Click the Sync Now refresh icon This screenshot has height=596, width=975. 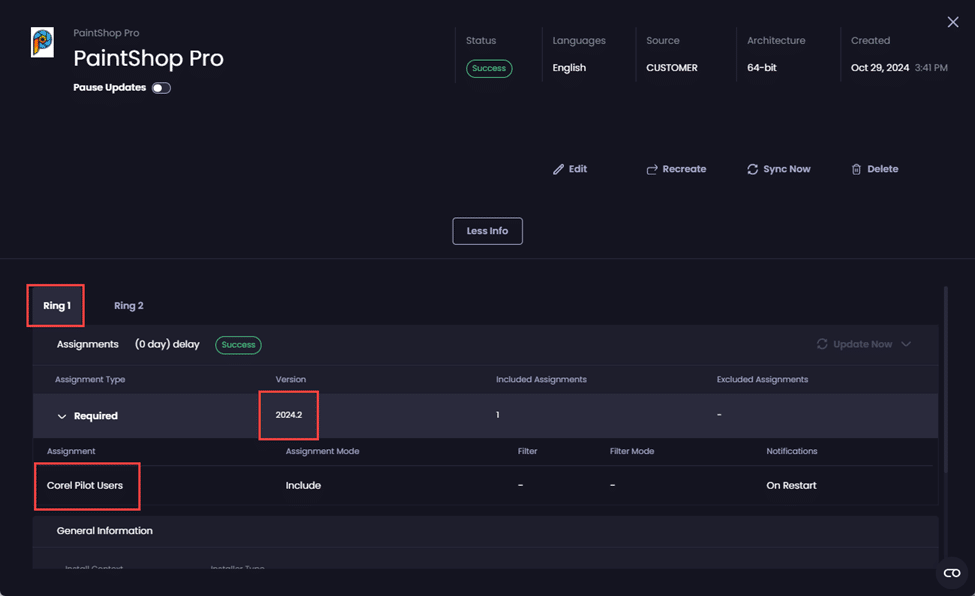[752, 170]
